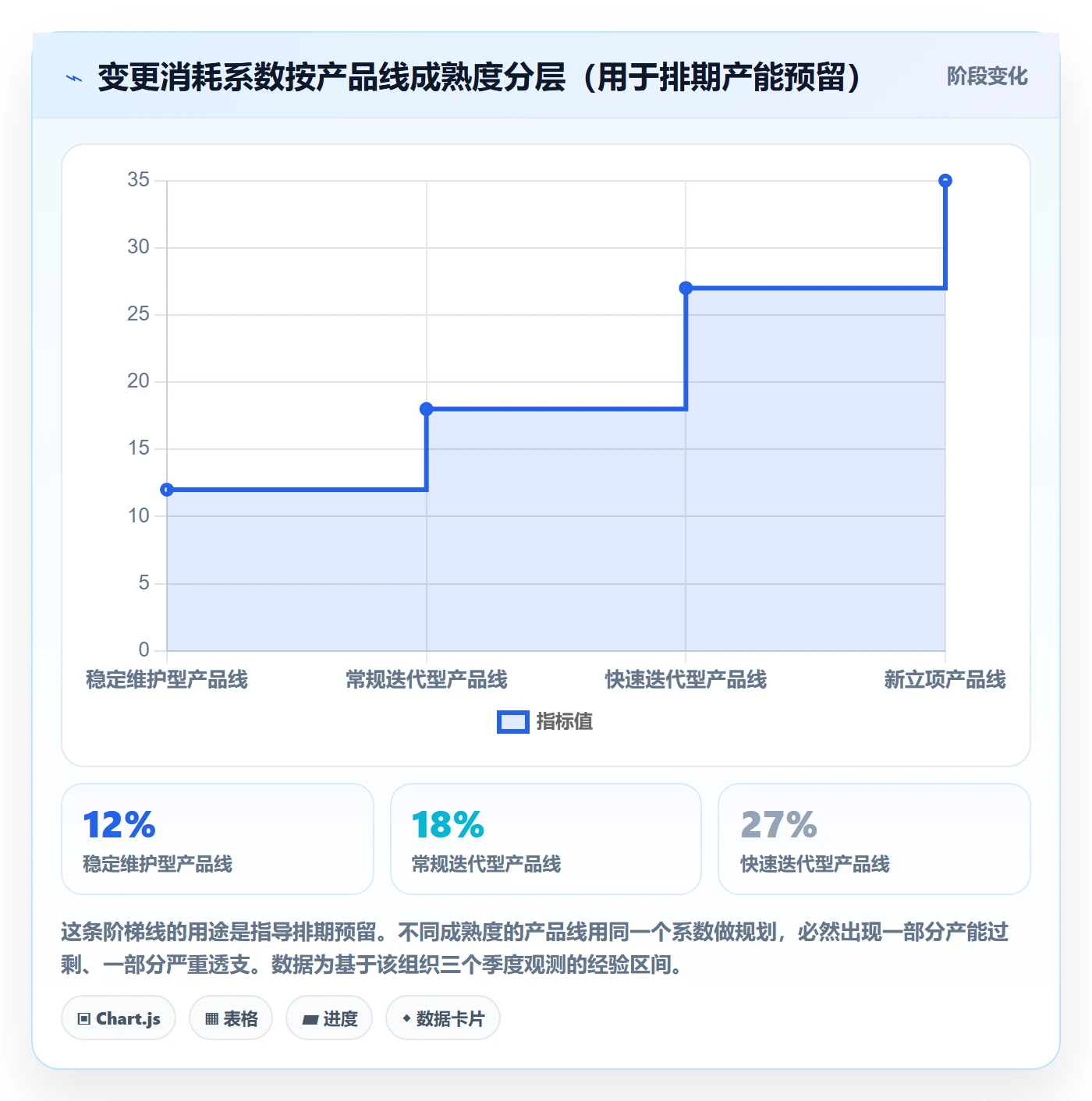Click the y-axis value 10
The image size is (1092, 1101).
pos(139,516)
